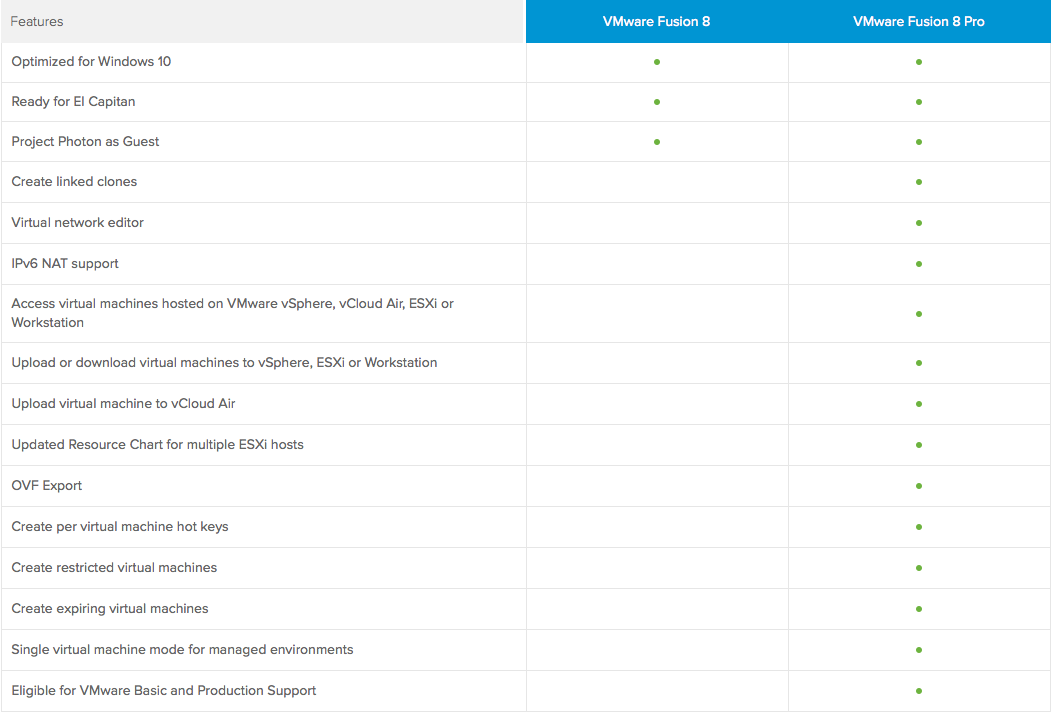Click the Pro dot for per-VM hot keys
Viewport: 1051px width, 712px height.
point(919,527)
